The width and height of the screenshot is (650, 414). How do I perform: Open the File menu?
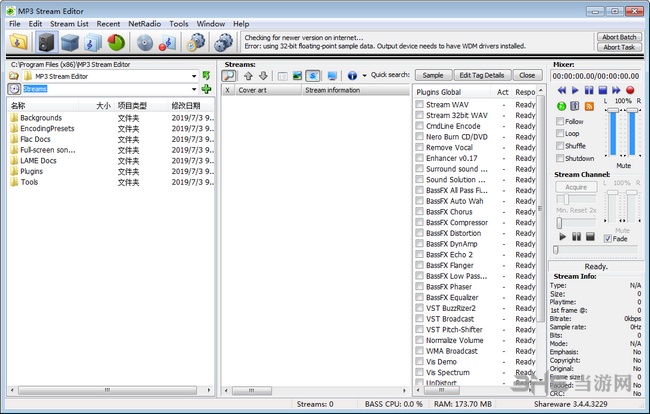tap(15, 24)
